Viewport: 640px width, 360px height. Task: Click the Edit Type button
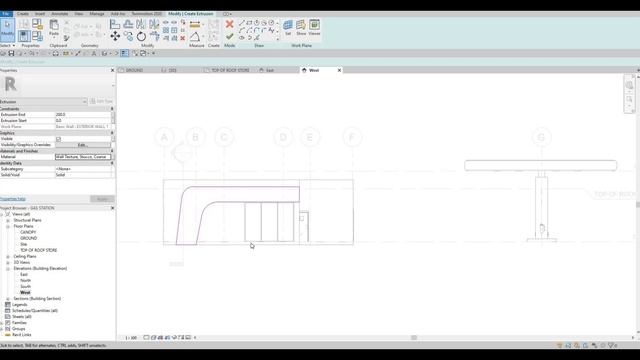[101, 101]
